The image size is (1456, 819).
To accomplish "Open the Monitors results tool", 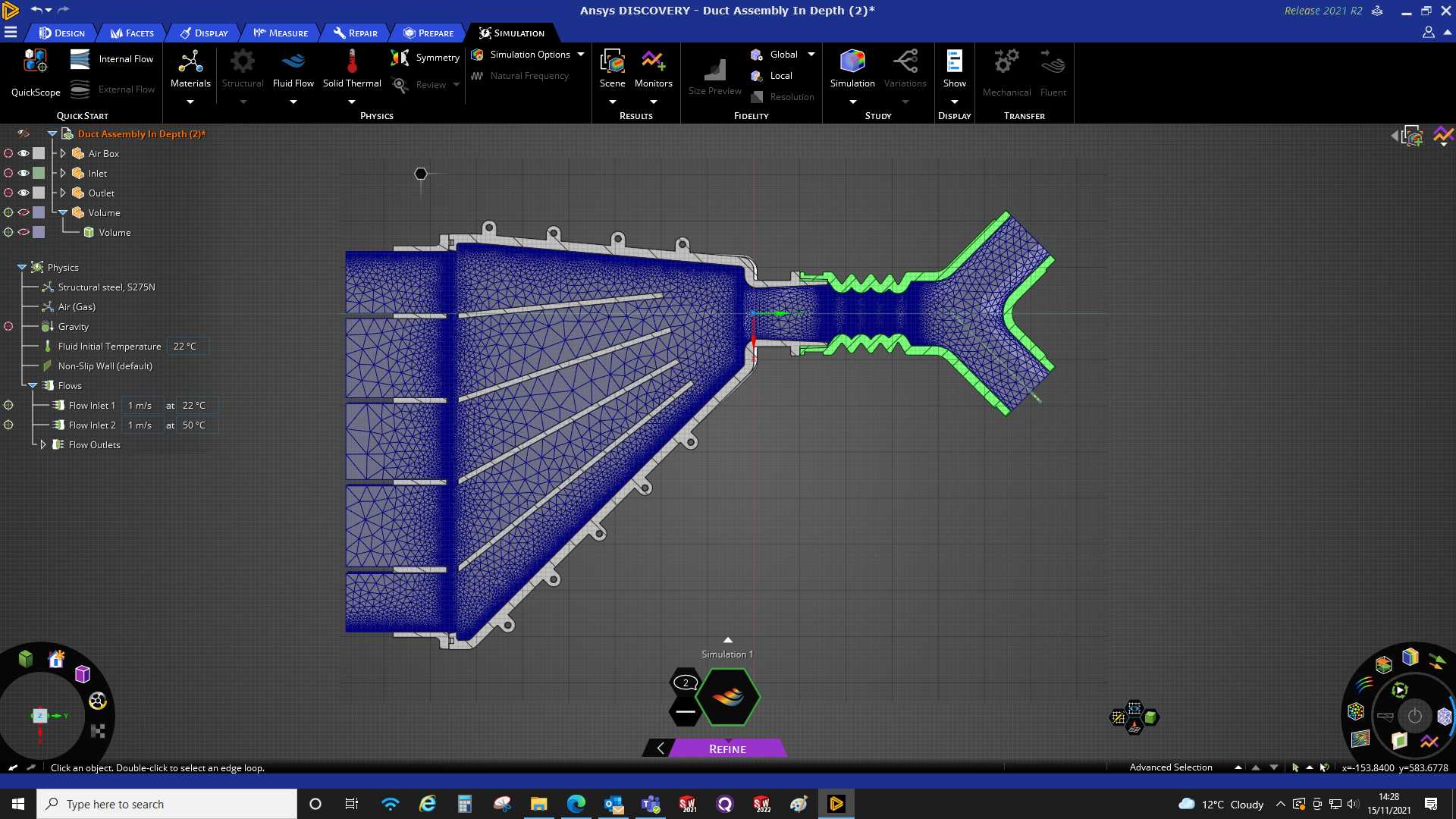I will click(x=653, y=70).
